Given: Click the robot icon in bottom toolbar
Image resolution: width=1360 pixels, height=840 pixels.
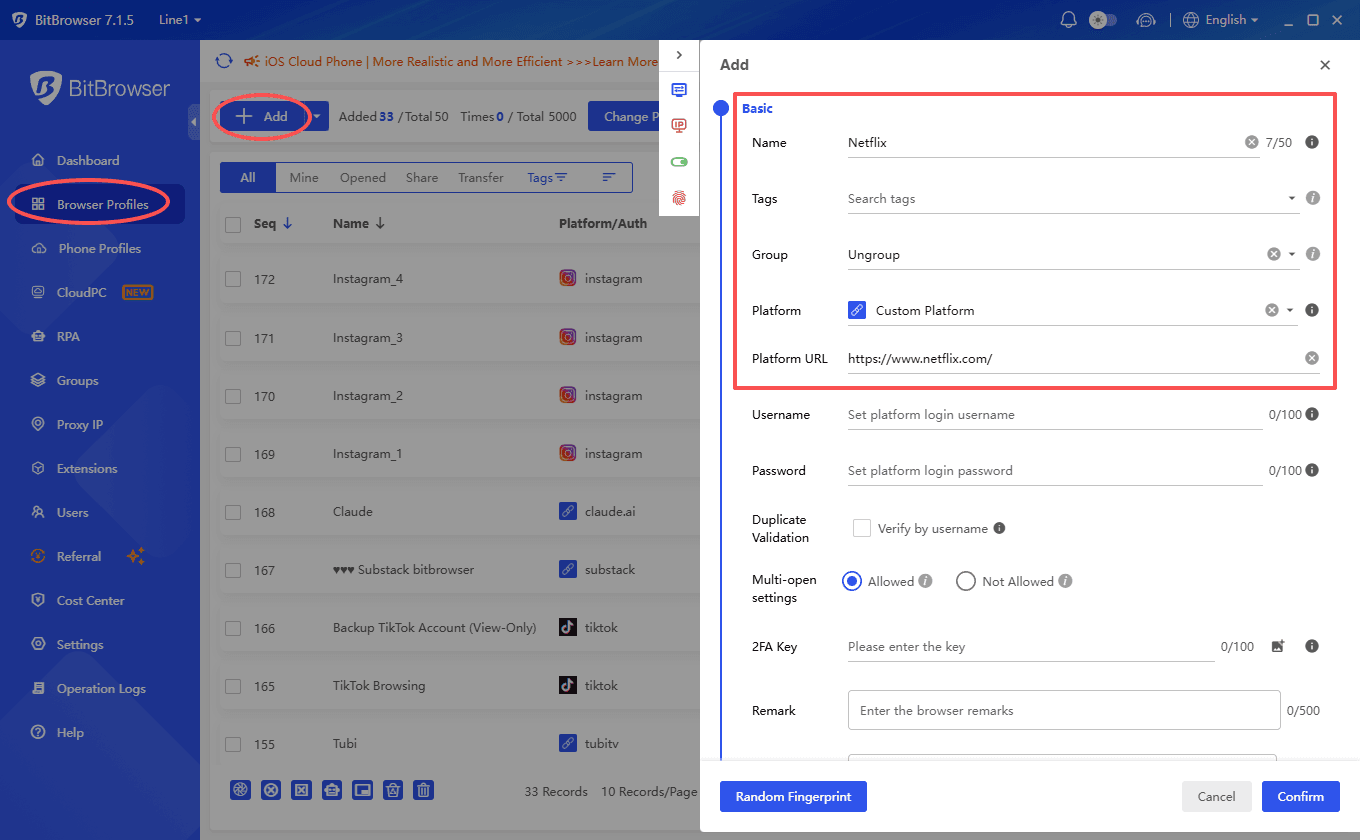Looking at the screenshot, I should click(332, 790).
